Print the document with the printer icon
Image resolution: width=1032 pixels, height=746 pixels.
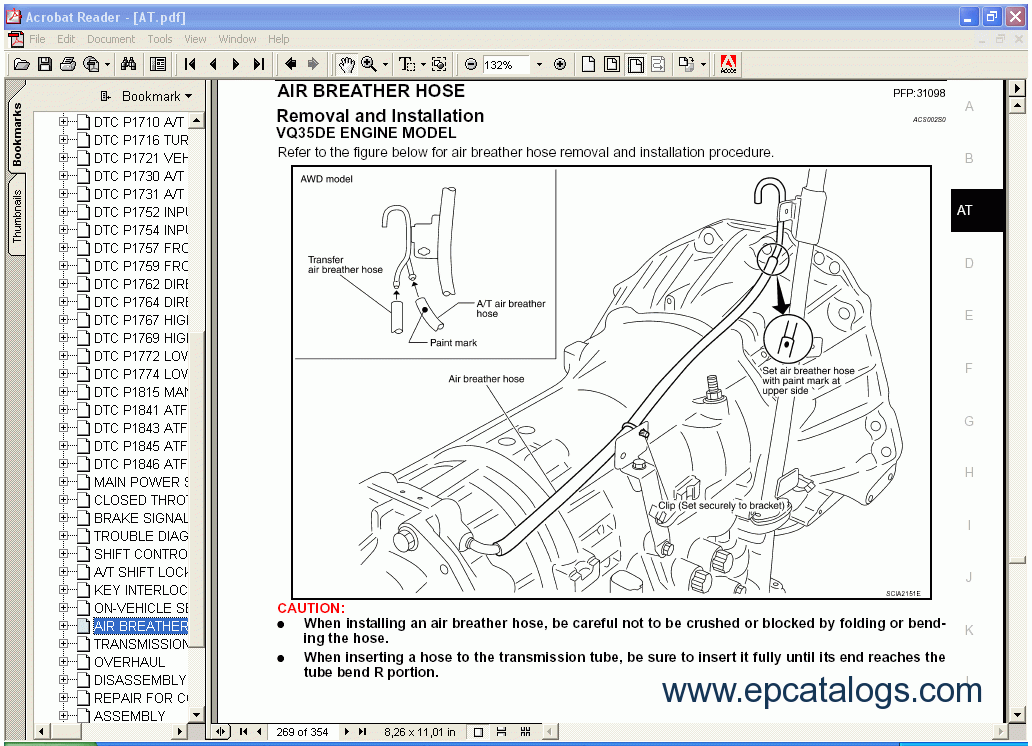[68, 64]
